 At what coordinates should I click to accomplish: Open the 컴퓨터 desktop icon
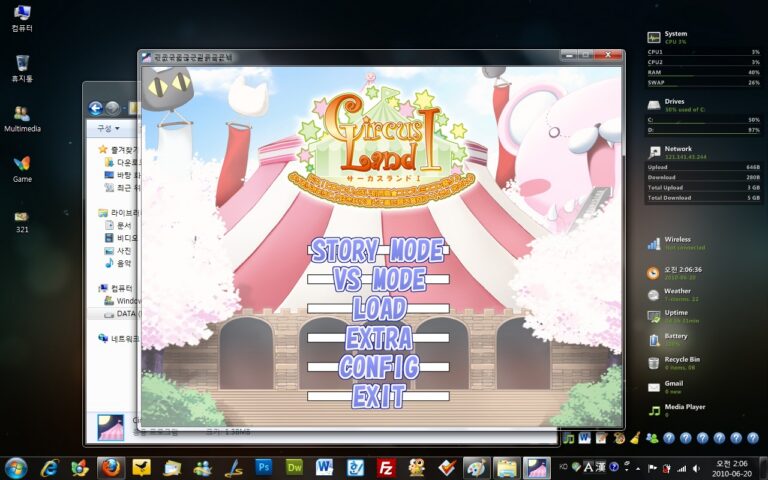tap(22, 18)
